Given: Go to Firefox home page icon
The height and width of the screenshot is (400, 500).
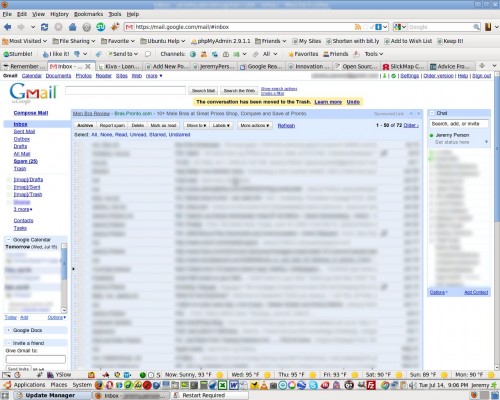Looking at the screenshot, I should point(72,27).
